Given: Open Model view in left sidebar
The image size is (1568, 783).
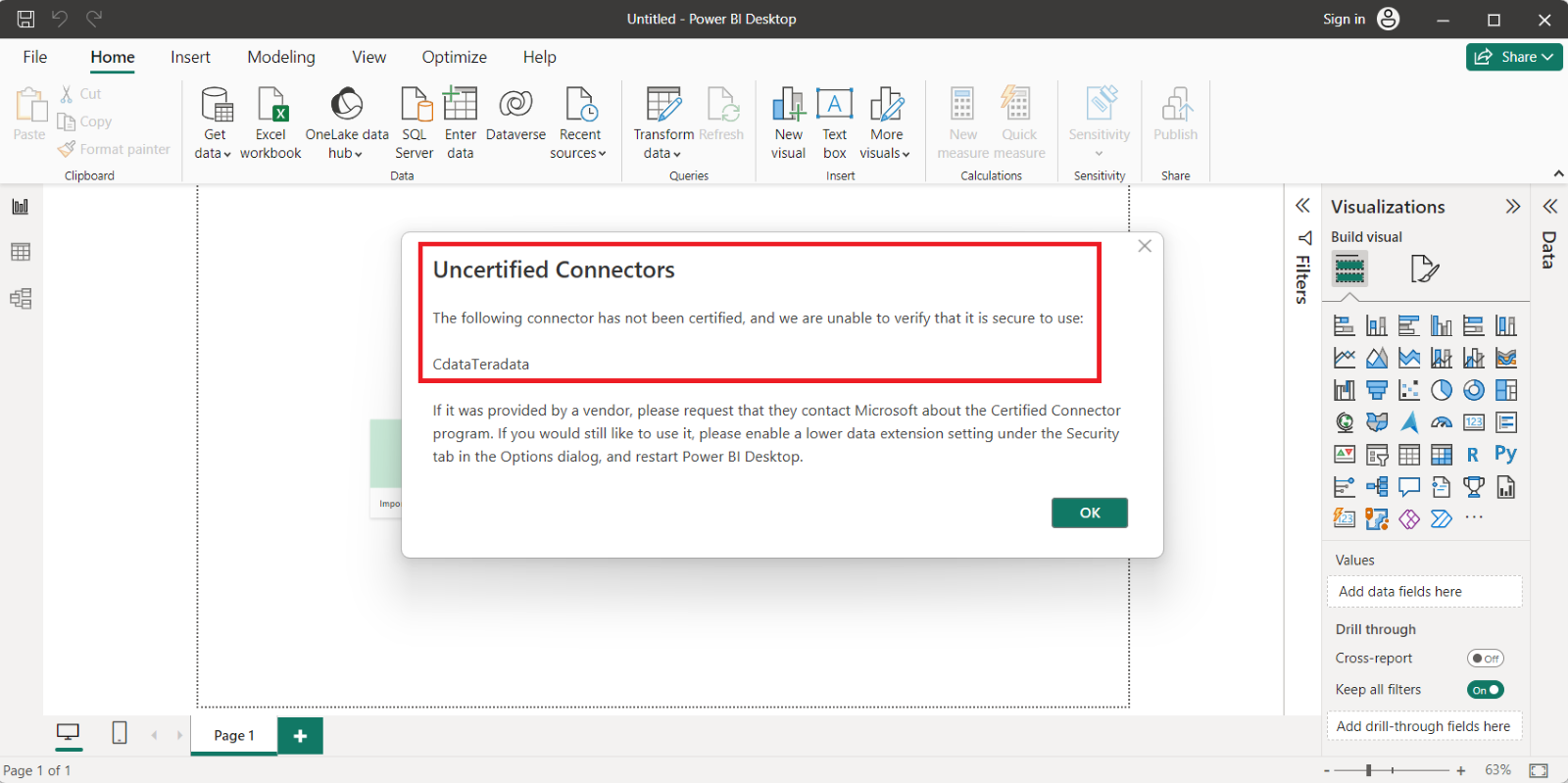Looking at the screenshot, I should [x=21, y=298].
